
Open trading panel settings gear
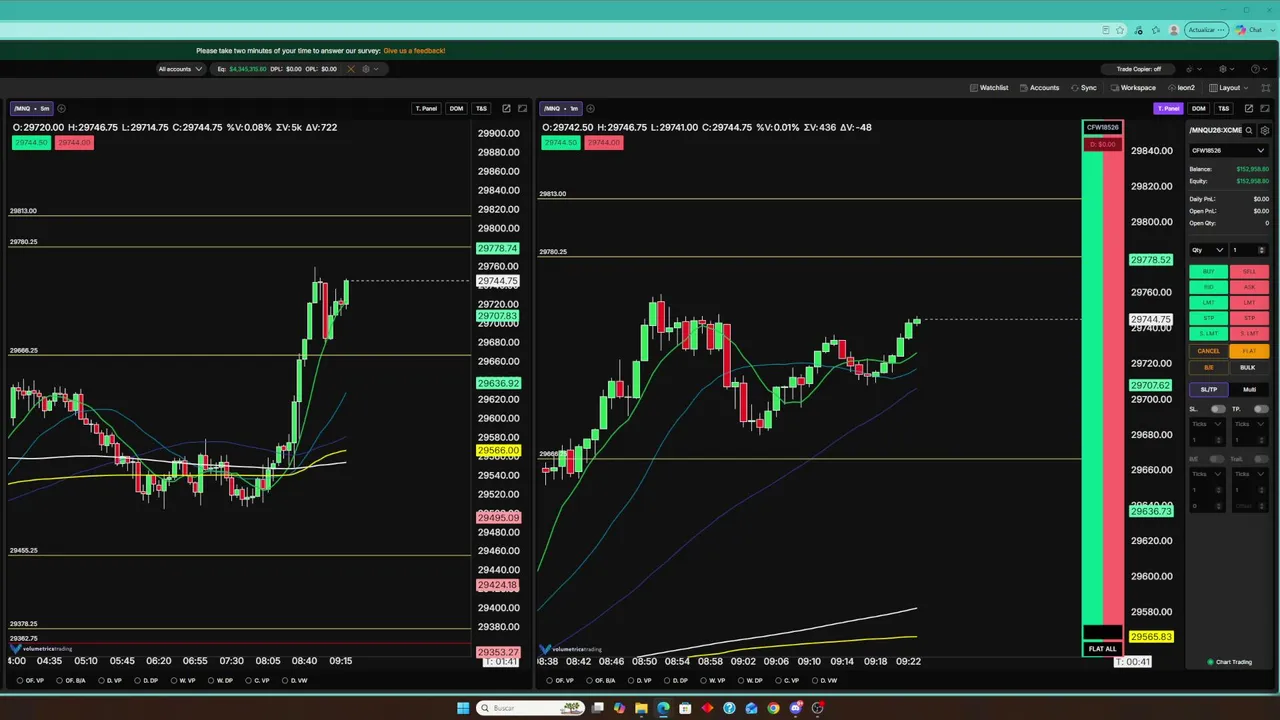pos(1265,130)
